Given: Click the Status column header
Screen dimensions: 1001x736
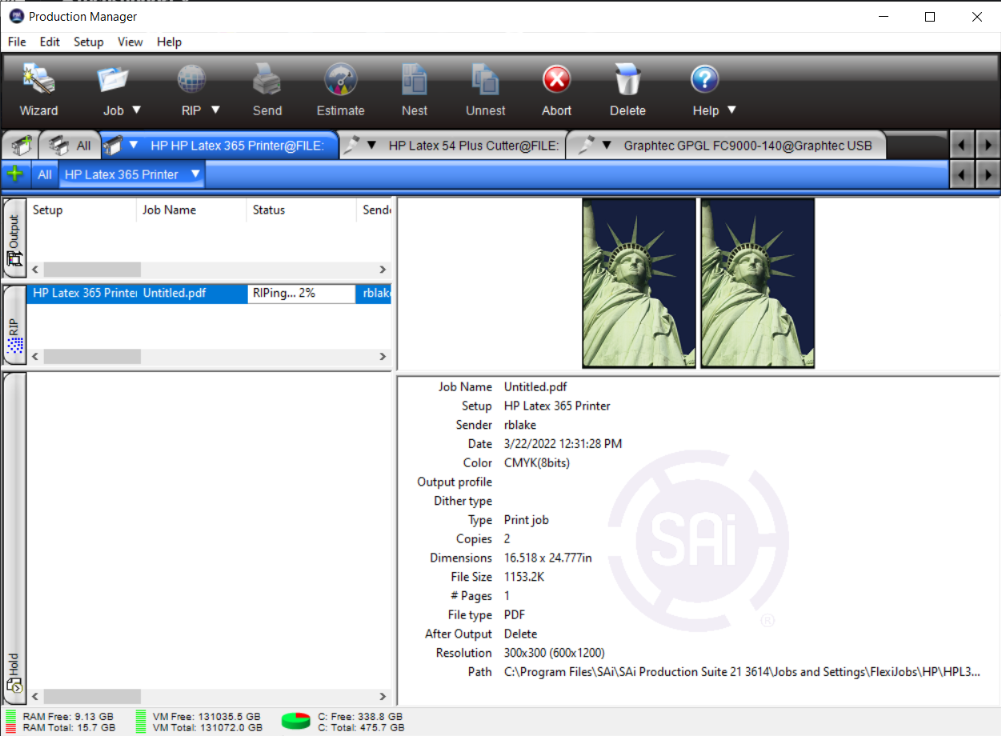Looking at the screenshot, I should pyautogui.click(x=269, y=210).
